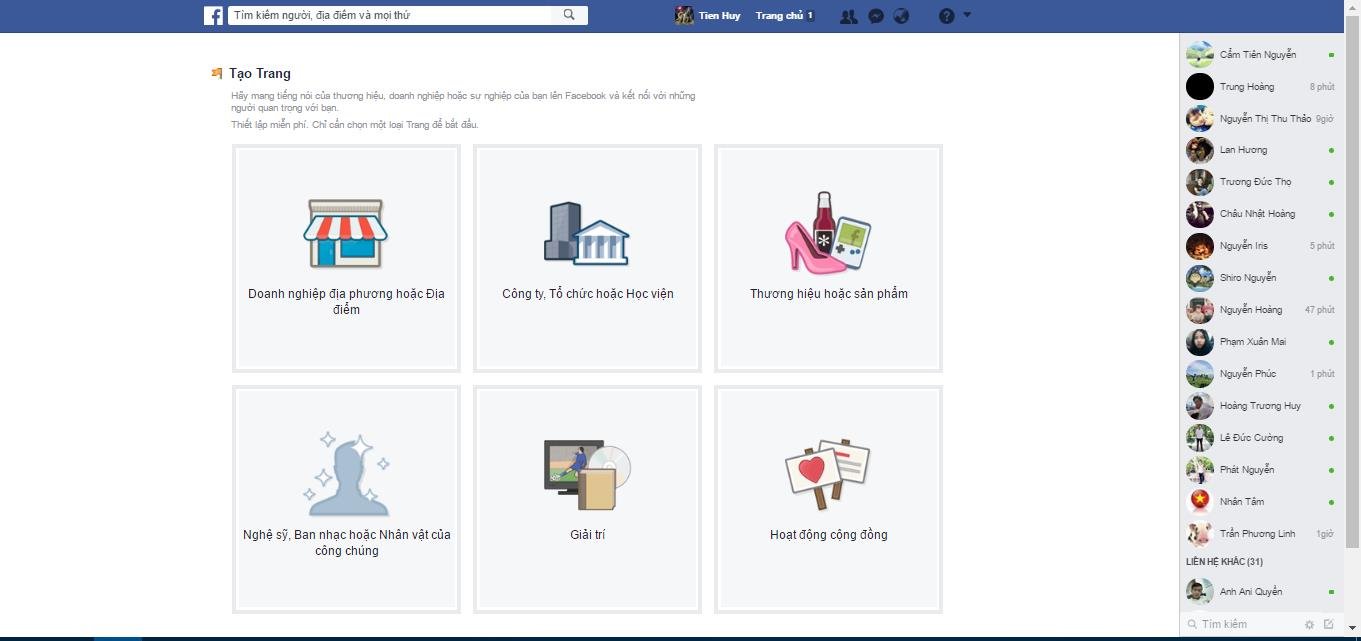
Task: Select Thương hiệu hoặc sản phẩm category
Action: point(828,258)
